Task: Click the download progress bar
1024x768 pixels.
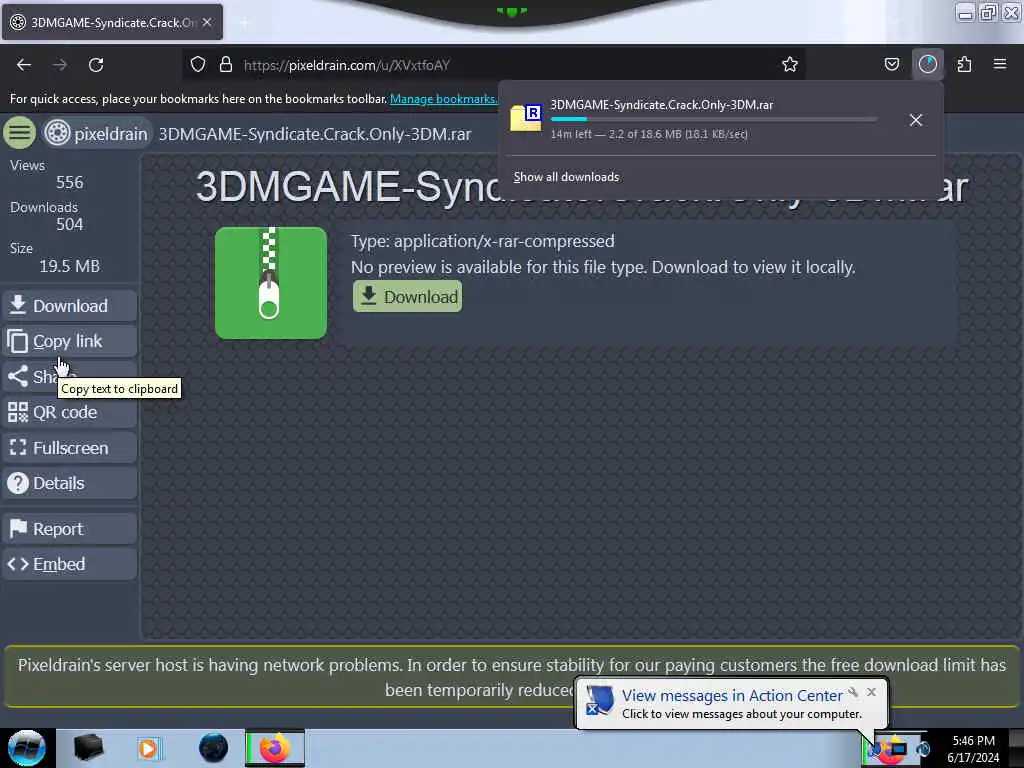Action: pyautogui.click(x=714, y=119)
